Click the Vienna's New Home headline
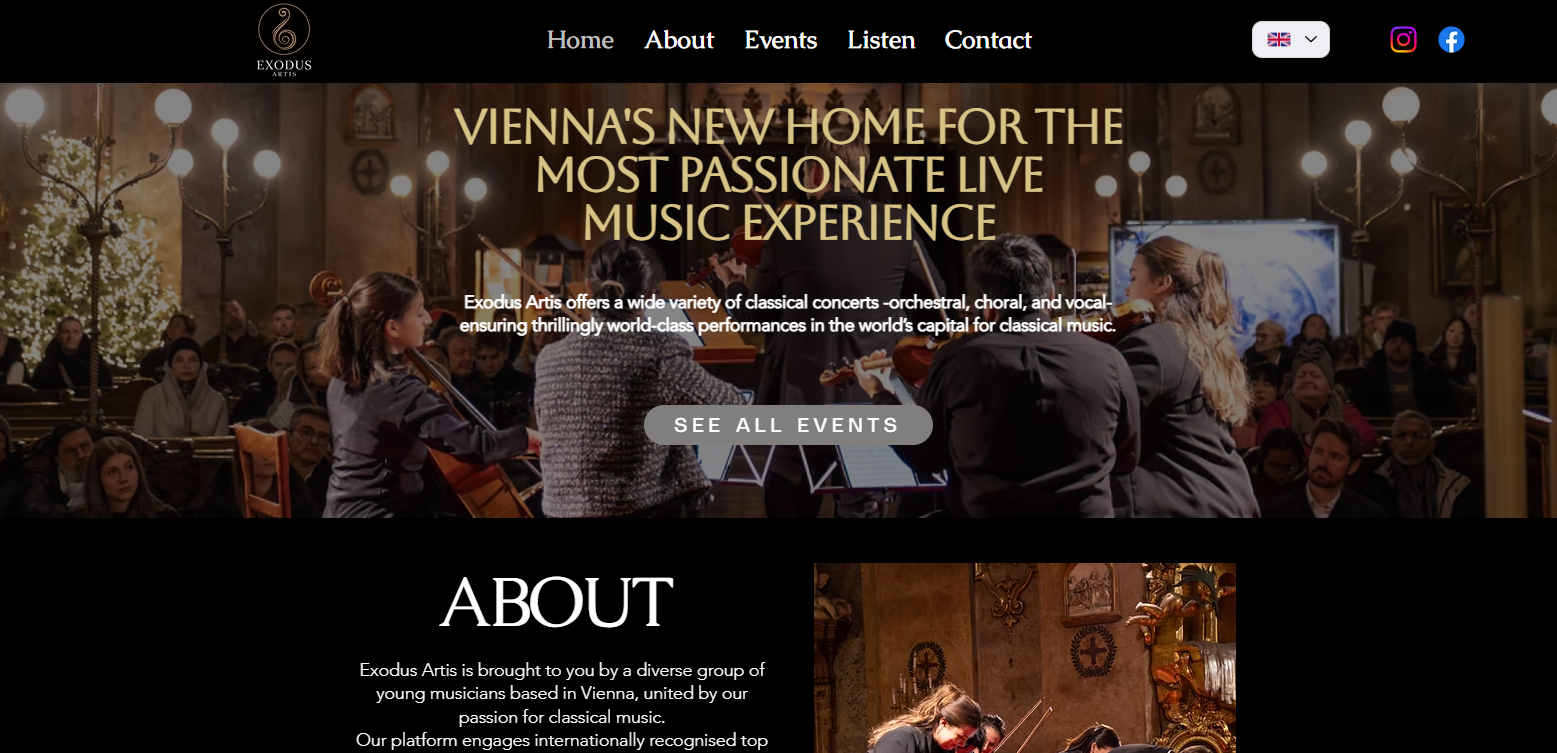 pyautogui.click(x=789, y=175)
